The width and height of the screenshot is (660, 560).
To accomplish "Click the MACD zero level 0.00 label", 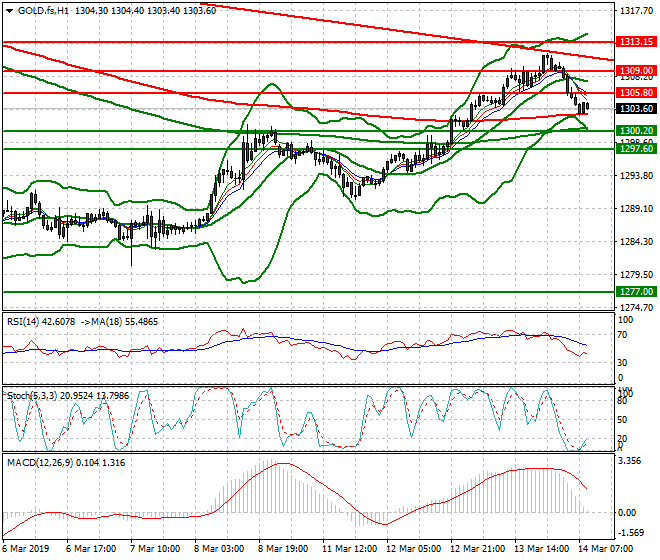I will click(x=627, y=513).
